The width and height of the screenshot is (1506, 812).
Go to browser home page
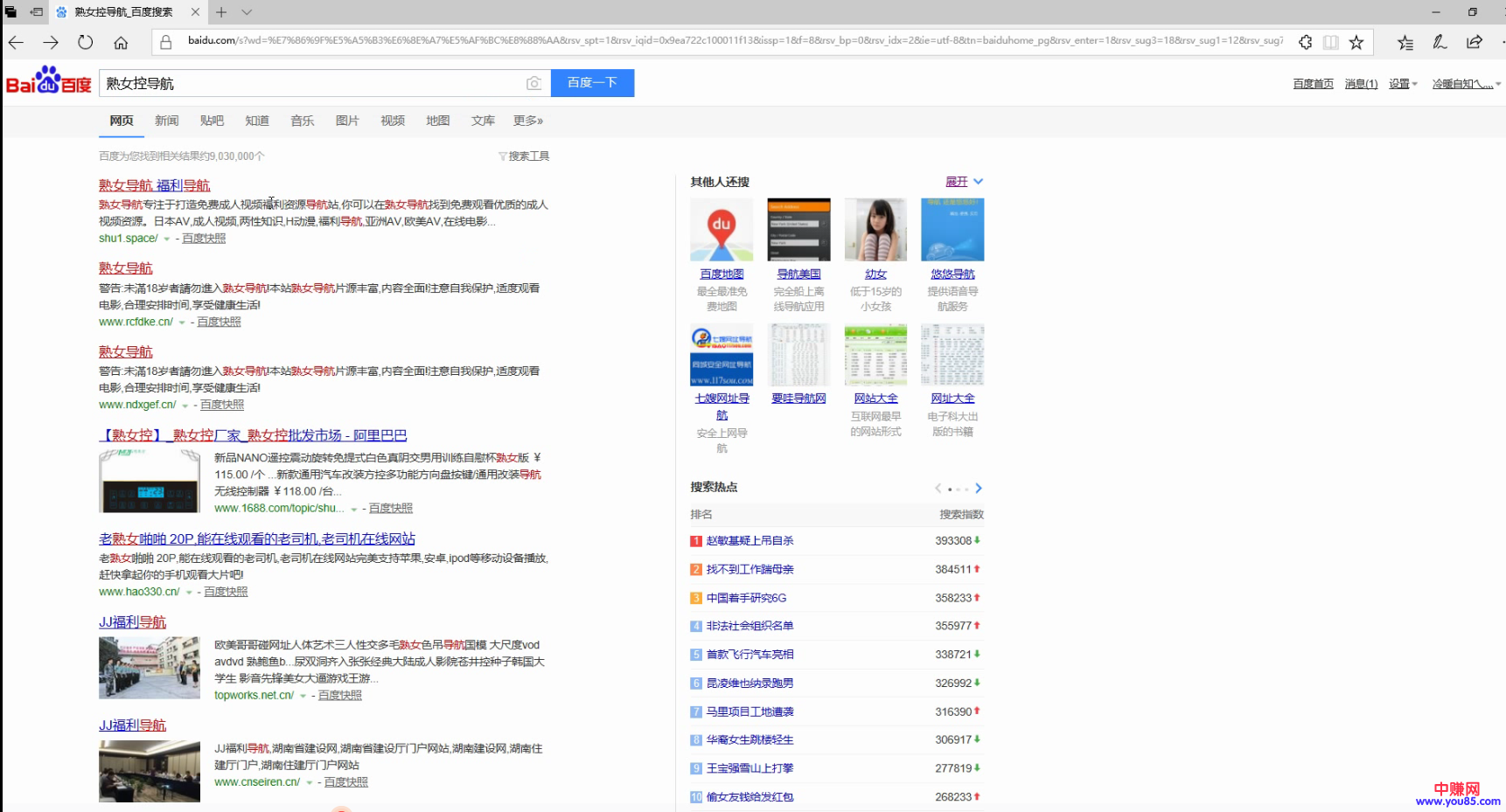[121, 42]
